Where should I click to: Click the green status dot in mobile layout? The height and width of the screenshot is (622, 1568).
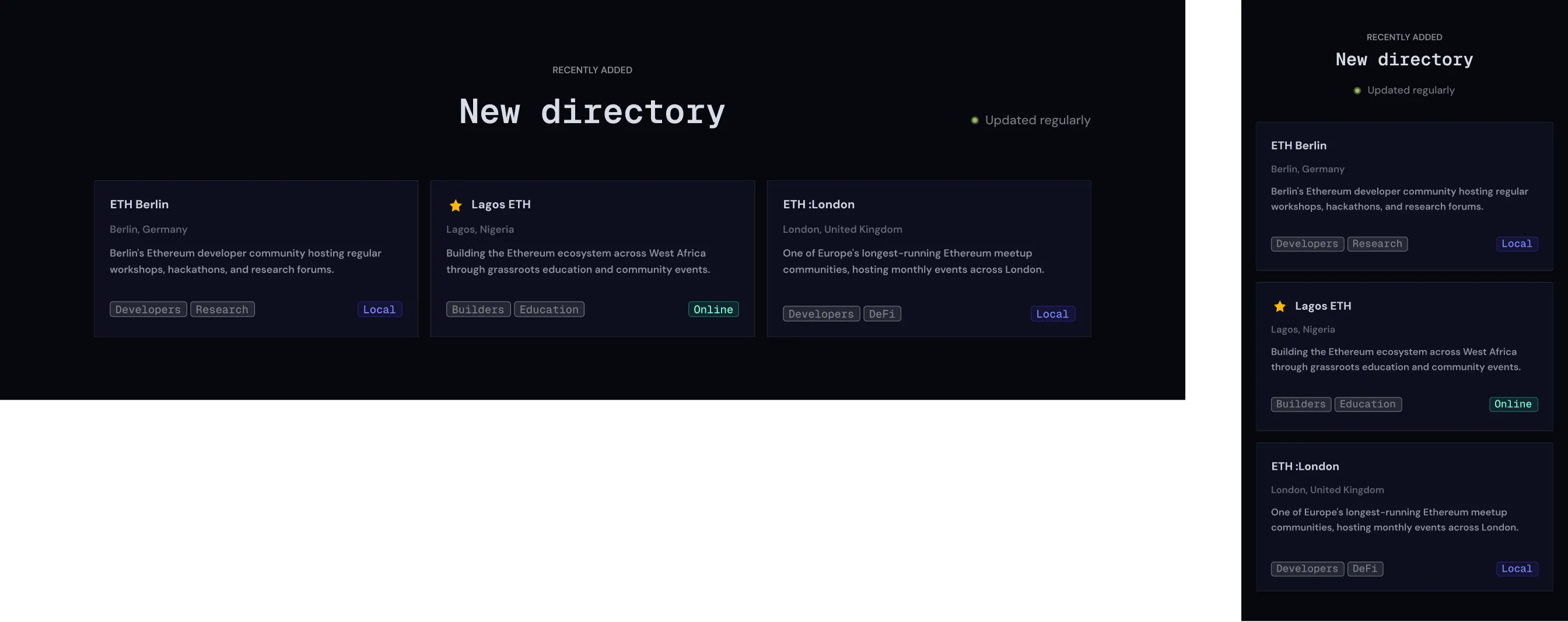pyautogui.click(x=1357, y=90)
